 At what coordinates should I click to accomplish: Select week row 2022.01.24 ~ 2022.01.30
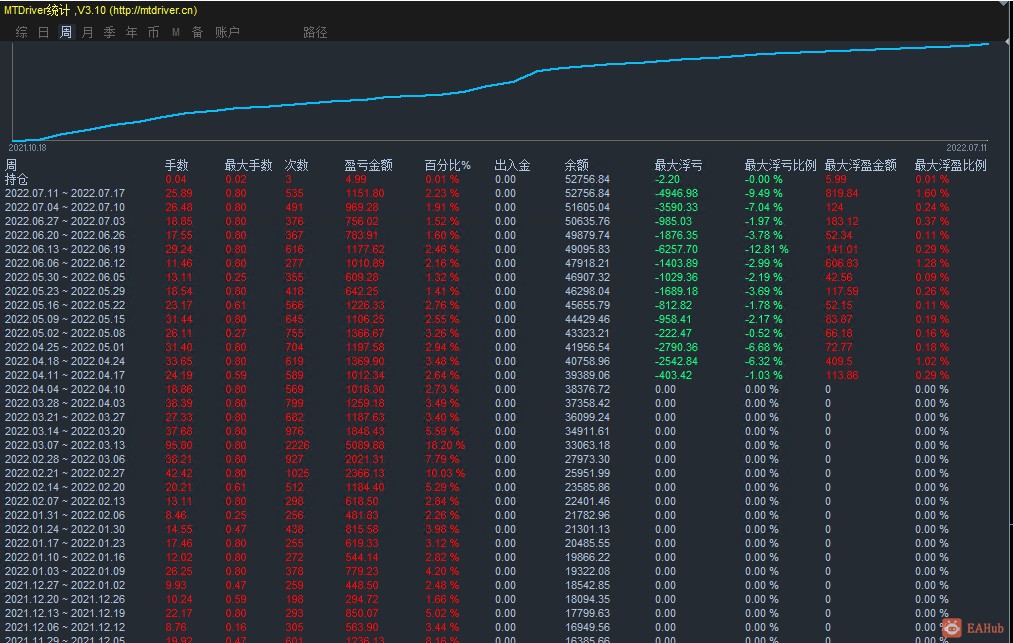(x=65, y=529)
